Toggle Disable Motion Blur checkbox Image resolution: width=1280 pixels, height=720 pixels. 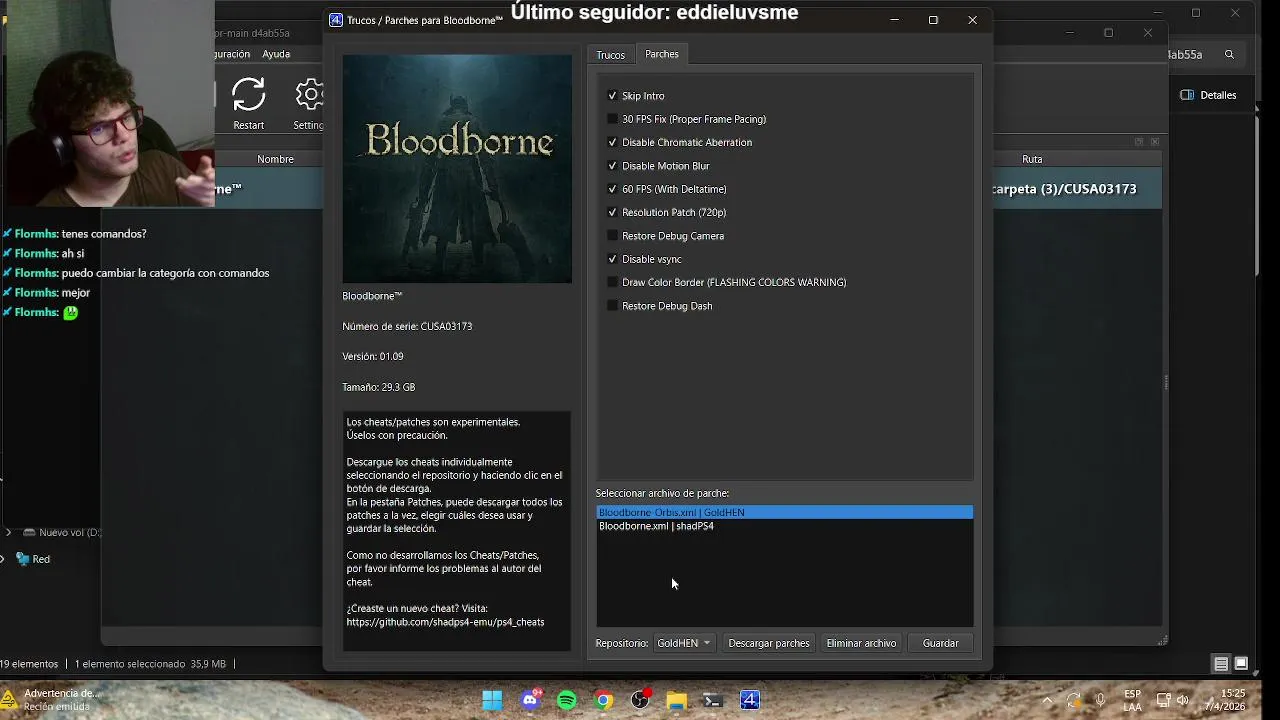point(613,166)
